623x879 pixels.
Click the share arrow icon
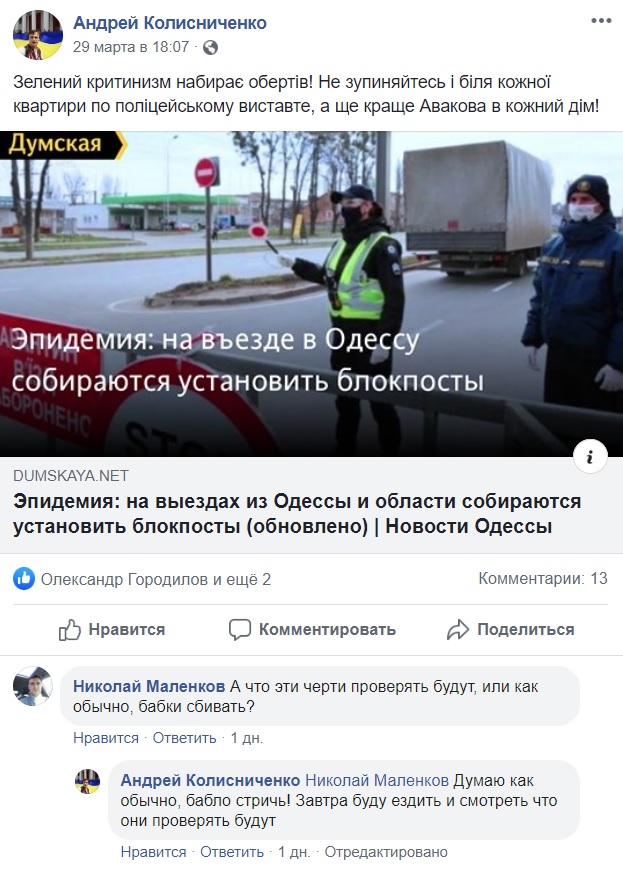pos(458,630)
